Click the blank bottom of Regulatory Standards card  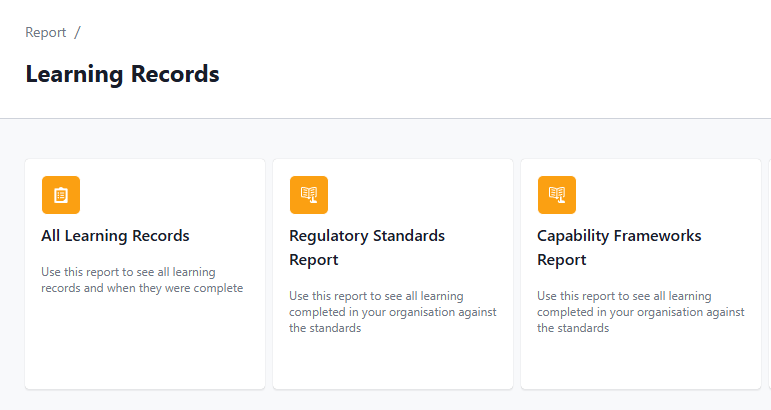click(x=393, y=364)
